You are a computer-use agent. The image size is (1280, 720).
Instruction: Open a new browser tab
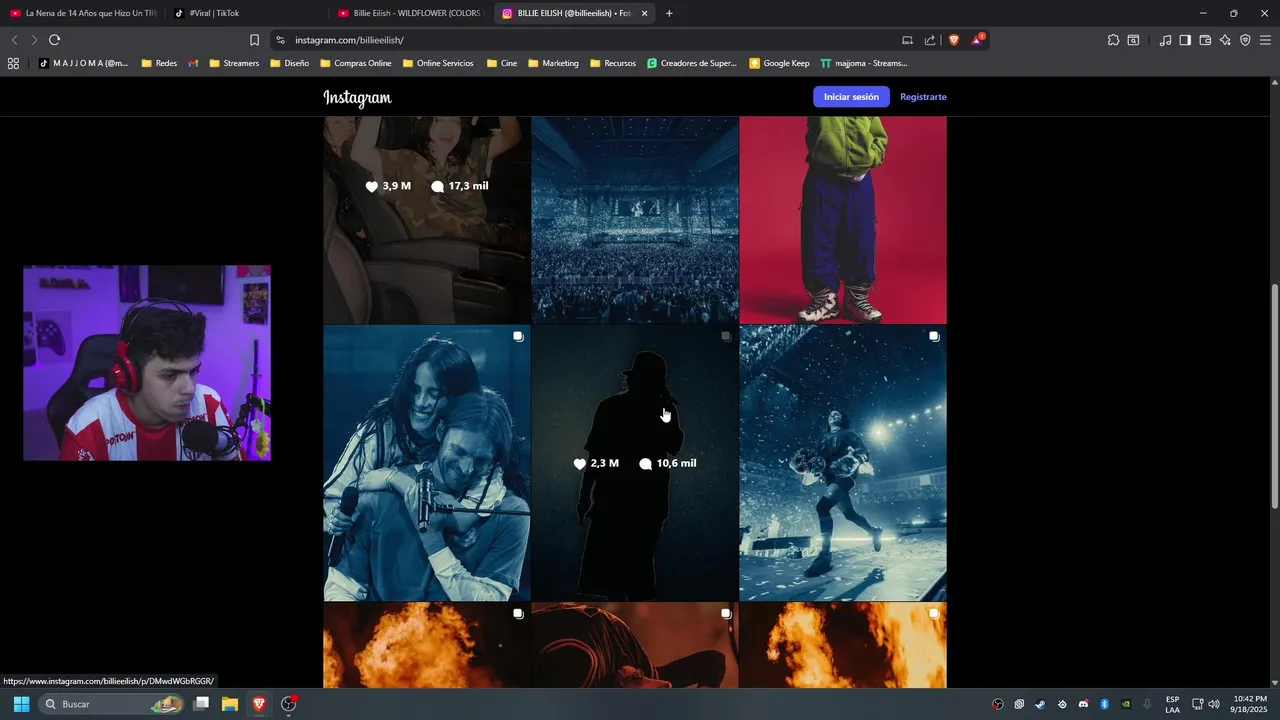[669, 13]
